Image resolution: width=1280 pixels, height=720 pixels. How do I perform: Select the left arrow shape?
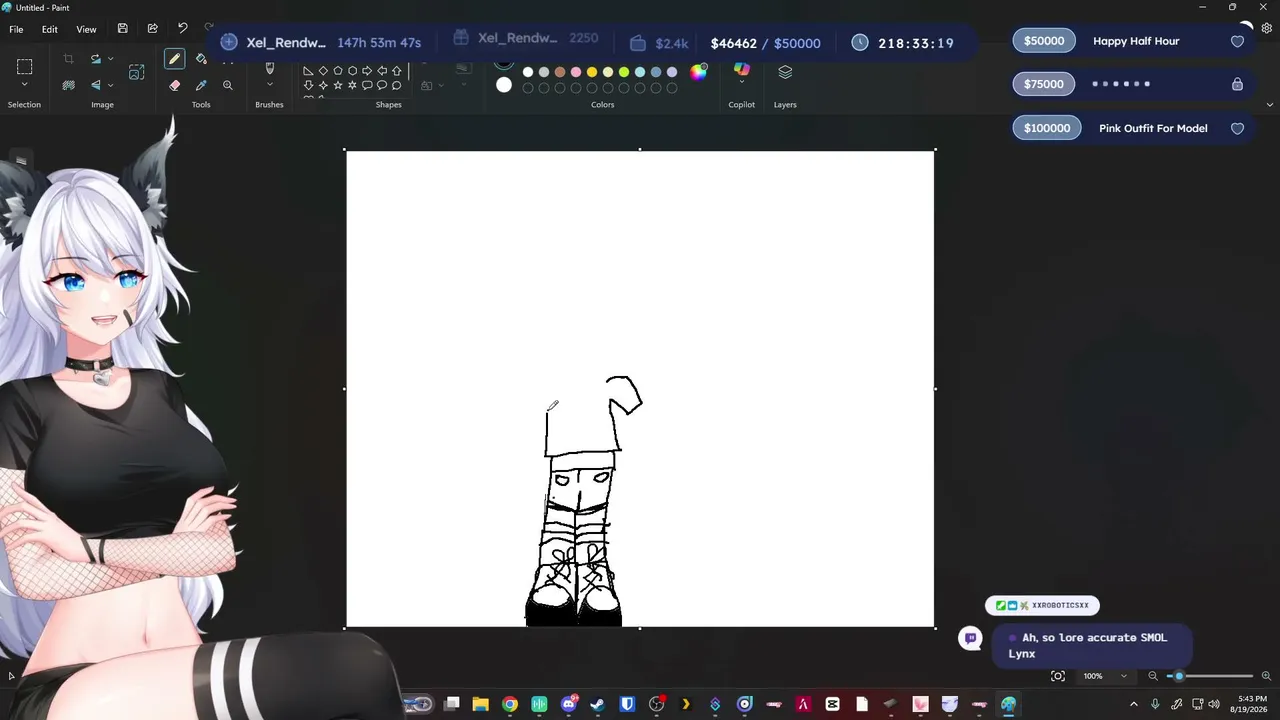[x=382, y=71]
